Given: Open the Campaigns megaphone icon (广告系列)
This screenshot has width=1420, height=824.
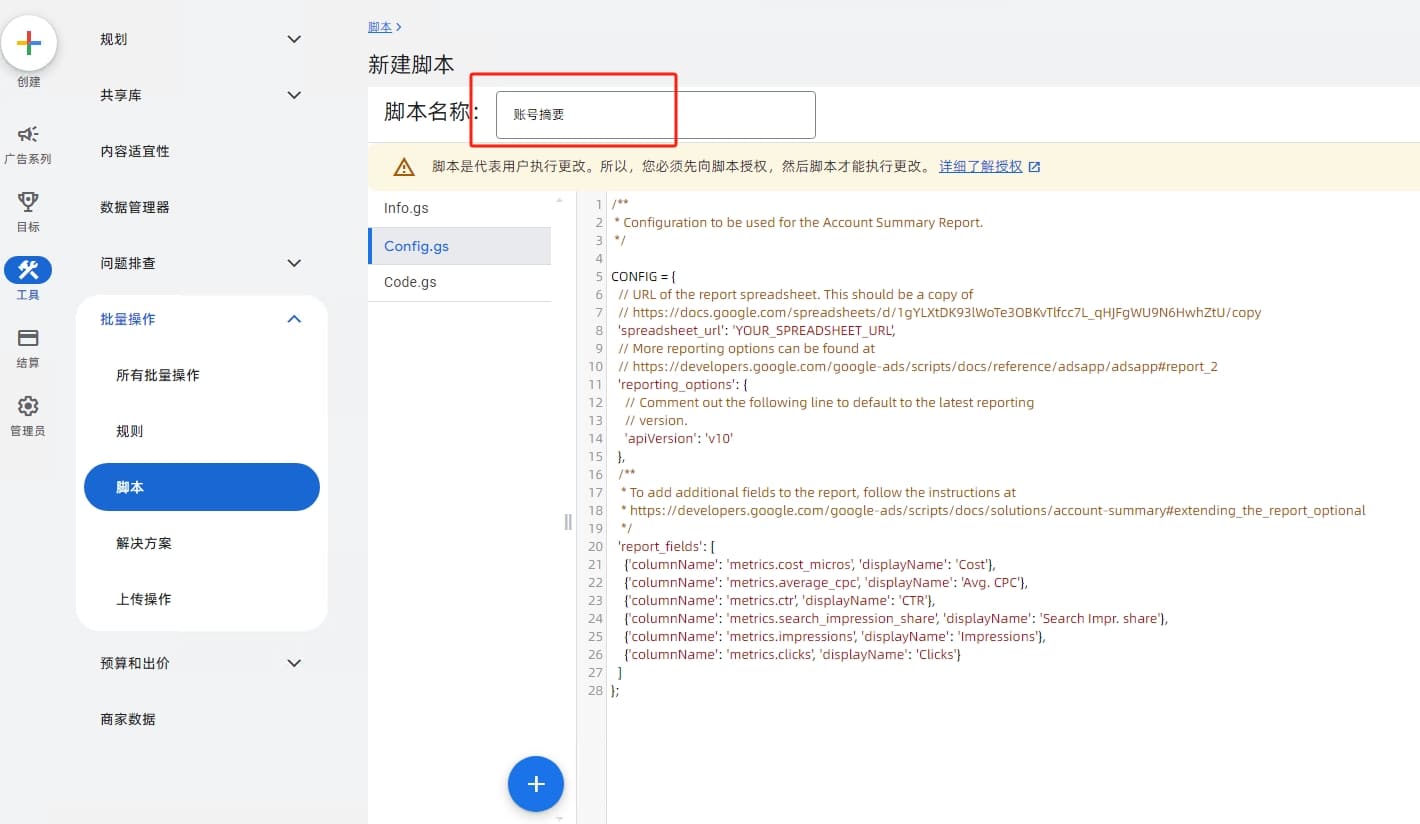Looking at the screenshot, I should (x=28, y=134).
